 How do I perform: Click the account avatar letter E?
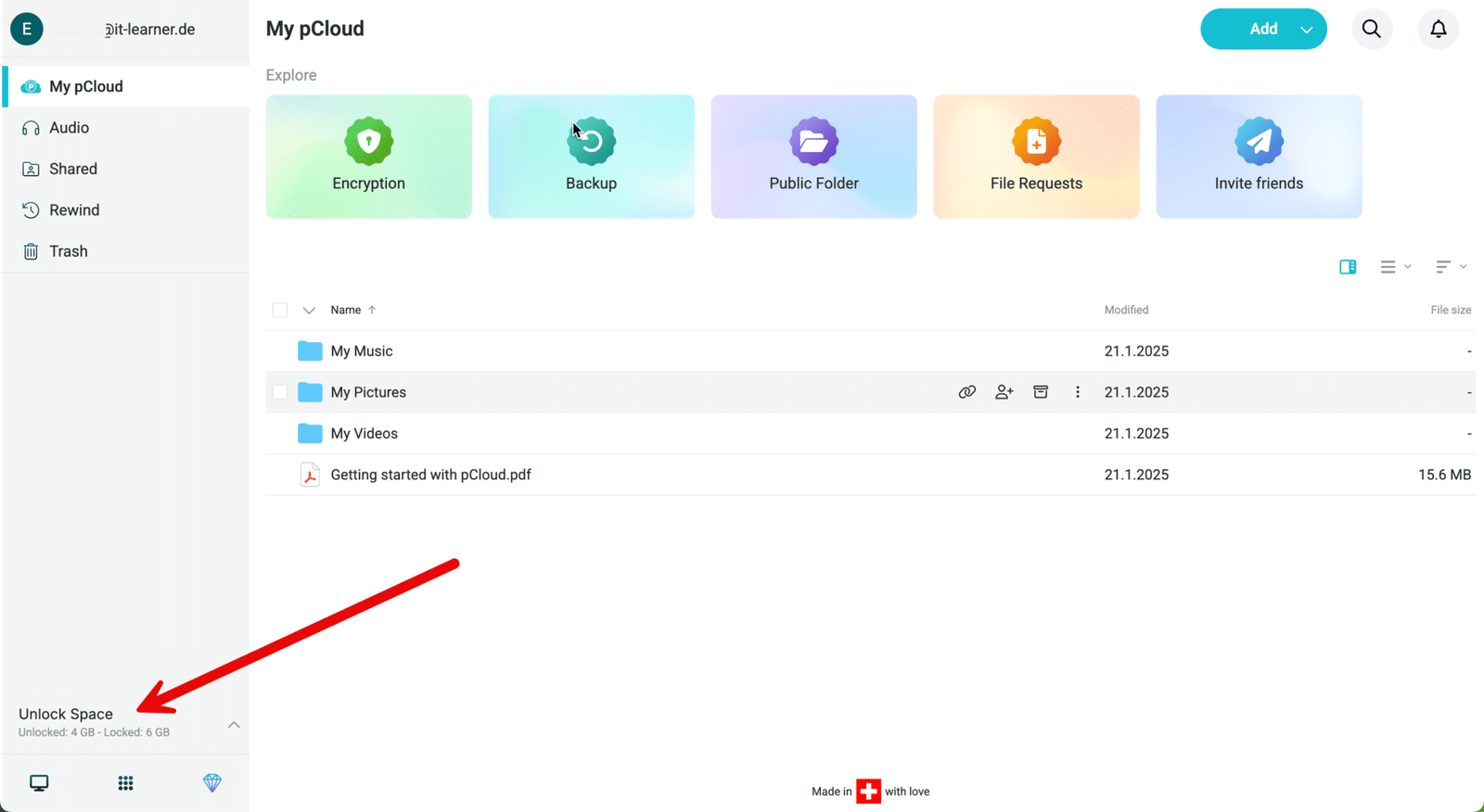point(27,29)
